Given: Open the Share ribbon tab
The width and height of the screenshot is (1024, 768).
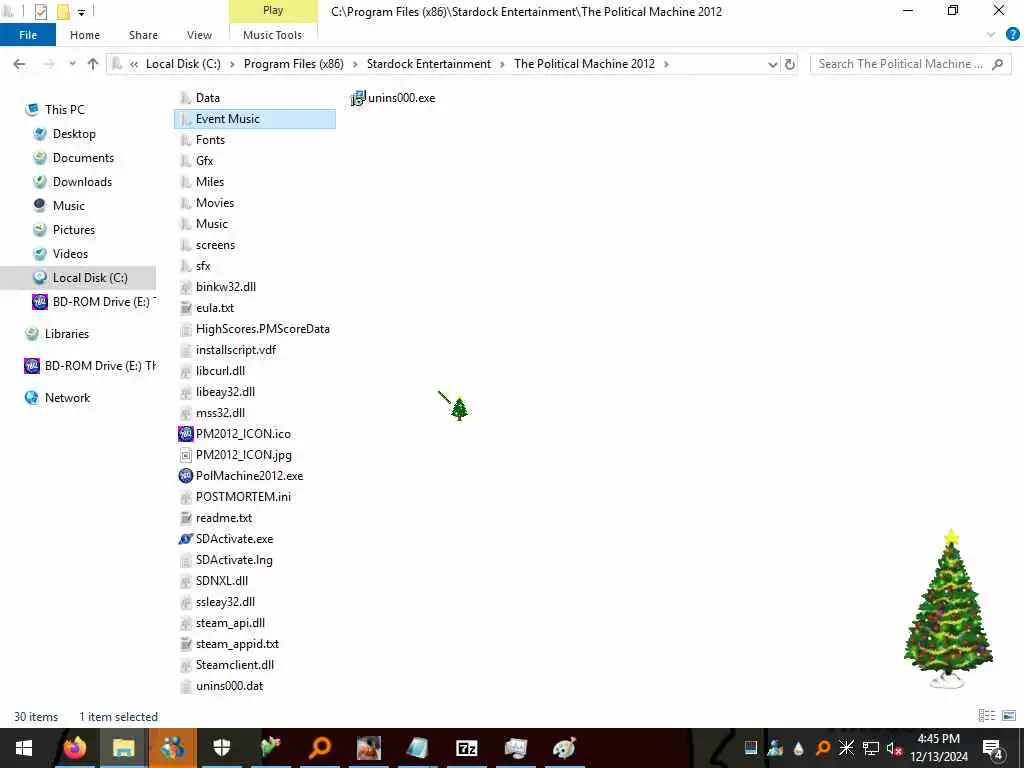Looking at the screenshot, I should click(x=143, y=35).
